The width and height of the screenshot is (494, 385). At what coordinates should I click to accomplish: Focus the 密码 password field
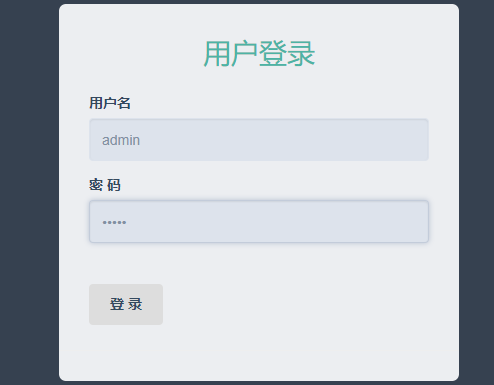(259, 221)
